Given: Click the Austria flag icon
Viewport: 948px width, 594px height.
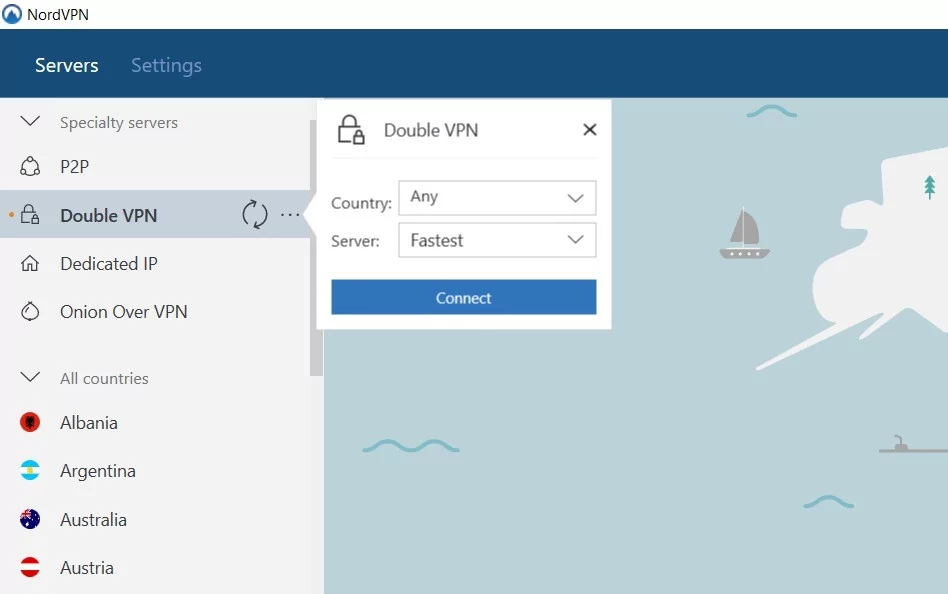Looking at the screenshot, I should tap(30, 567).
